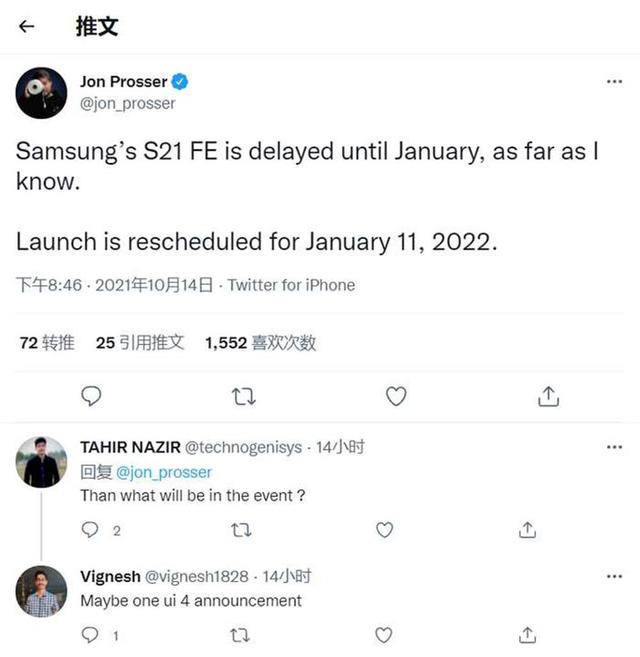Reply to Vignesh's comment
The height and width of the screenshot is (657, 640).
[x=91, y=635]
